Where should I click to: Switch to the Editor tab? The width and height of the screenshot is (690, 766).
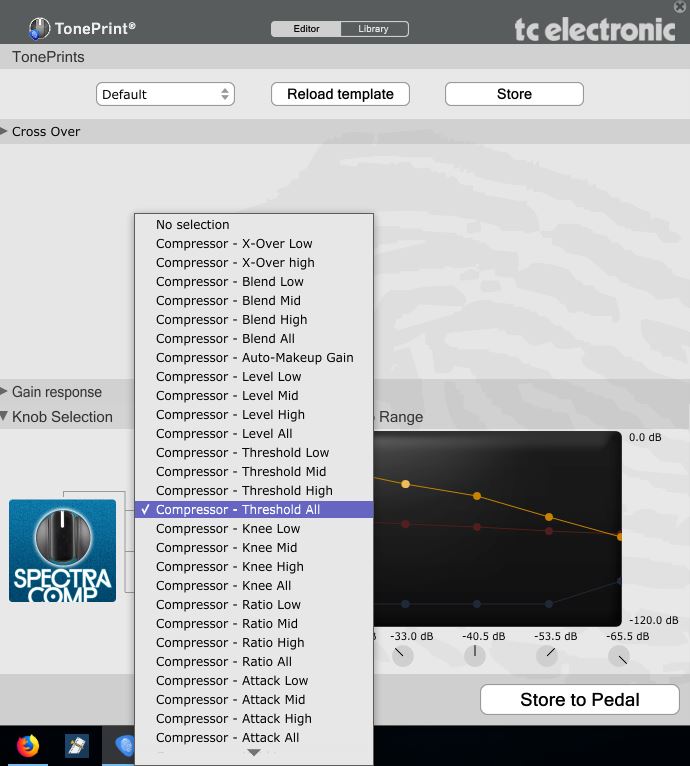pos(306,29)
